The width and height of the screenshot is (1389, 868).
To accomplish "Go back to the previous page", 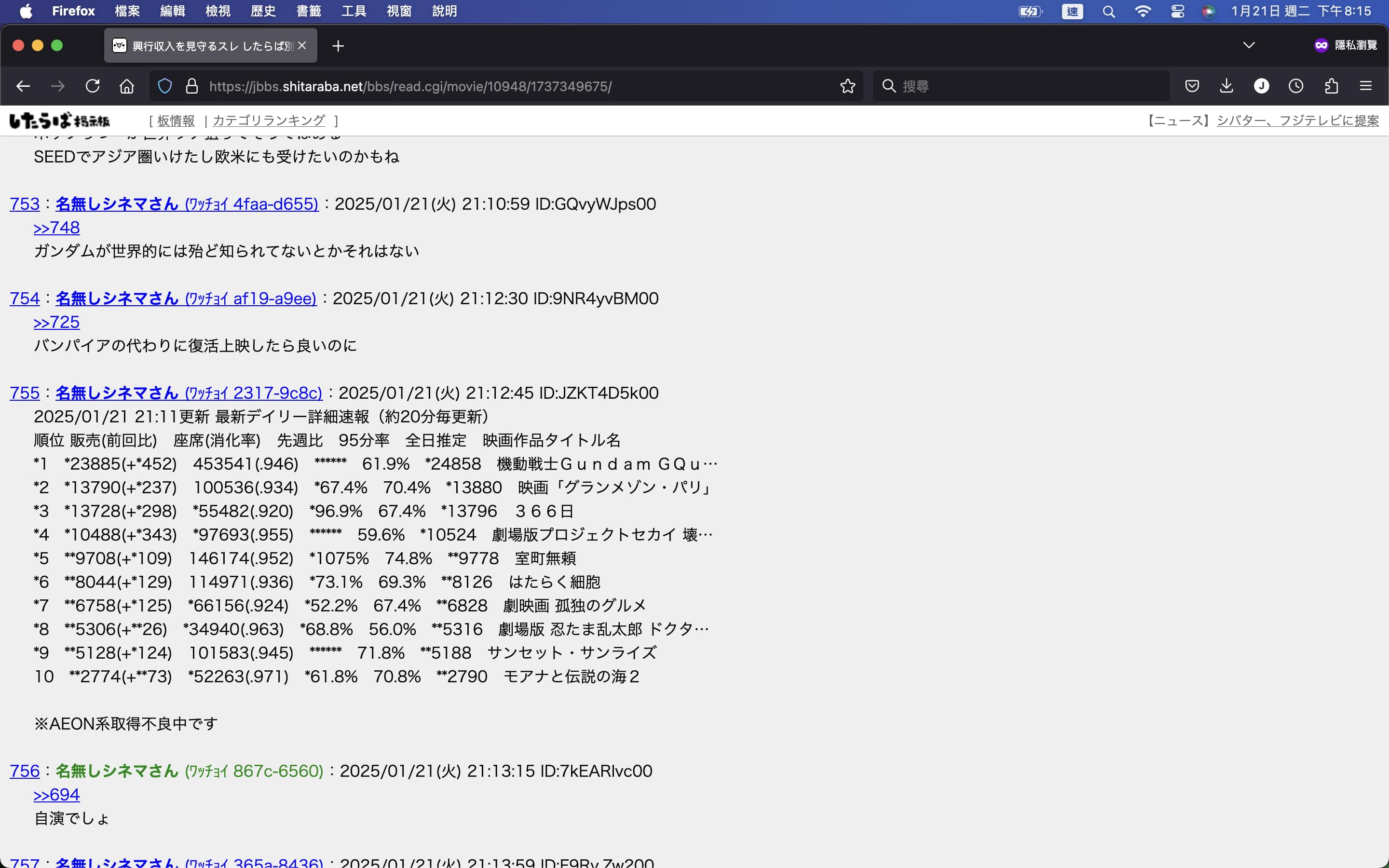I will click(23, 86).
